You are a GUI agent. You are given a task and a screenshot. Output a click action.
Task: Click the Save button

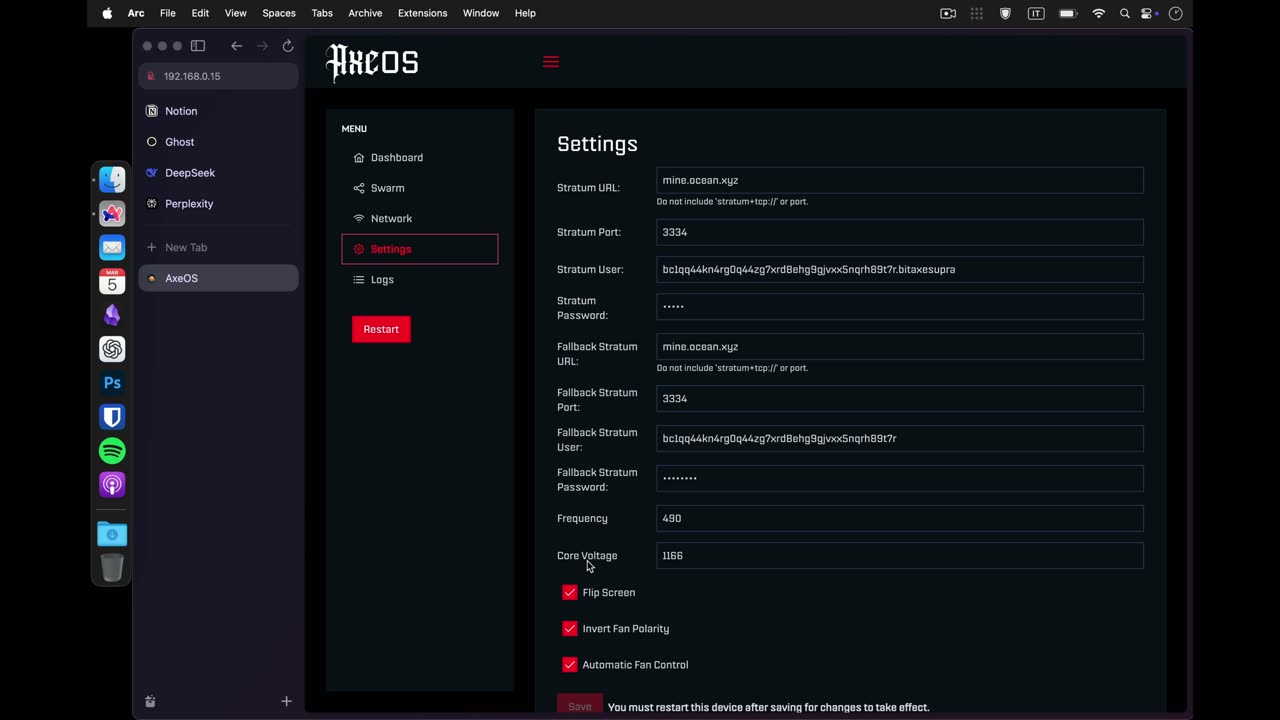pyautogui.click(x=580, y=704)
